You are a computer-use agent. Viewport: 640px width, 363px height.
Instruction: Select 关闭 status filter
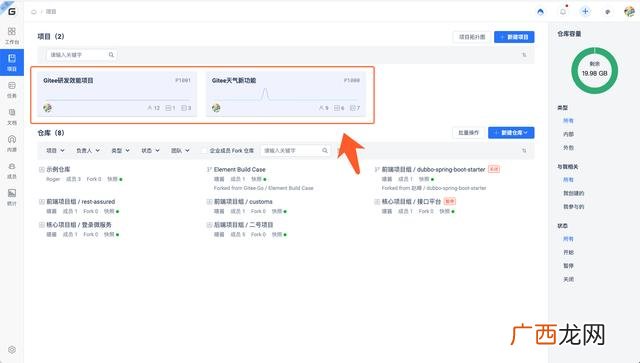click(568, 279)
